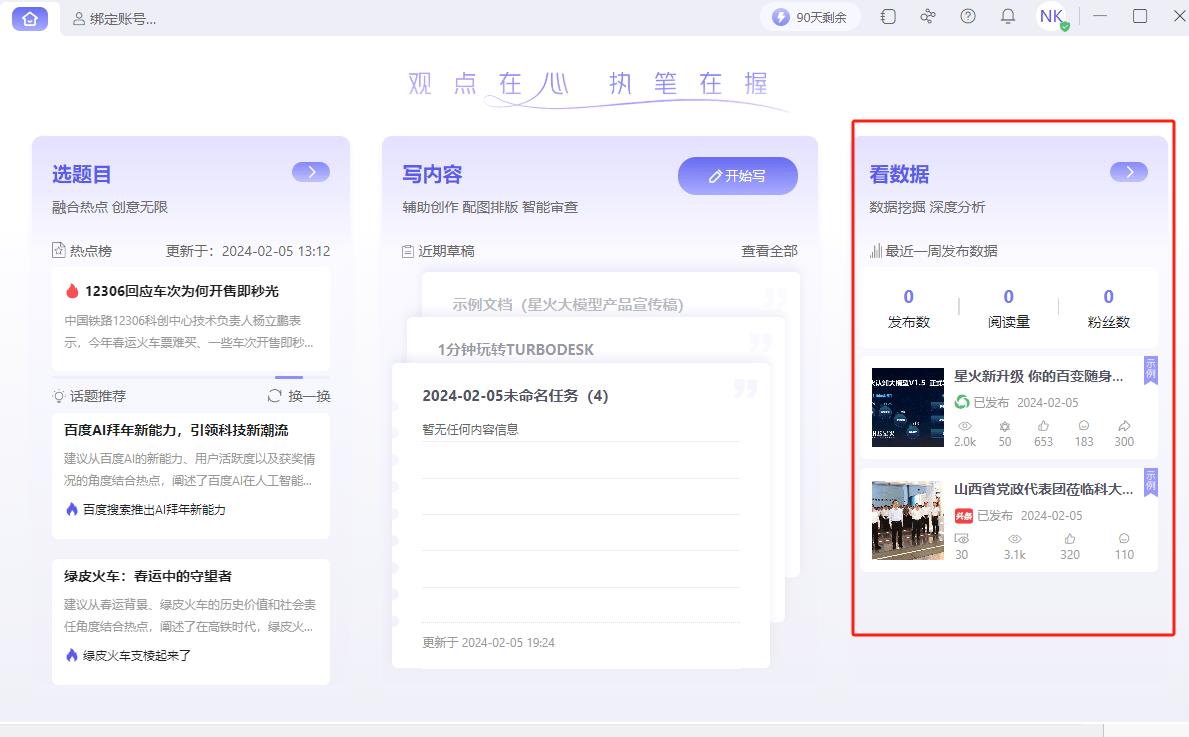The height and width of the screenshot is (737, 1189).
Task: Click the 开始写 button
Action: 737,175
